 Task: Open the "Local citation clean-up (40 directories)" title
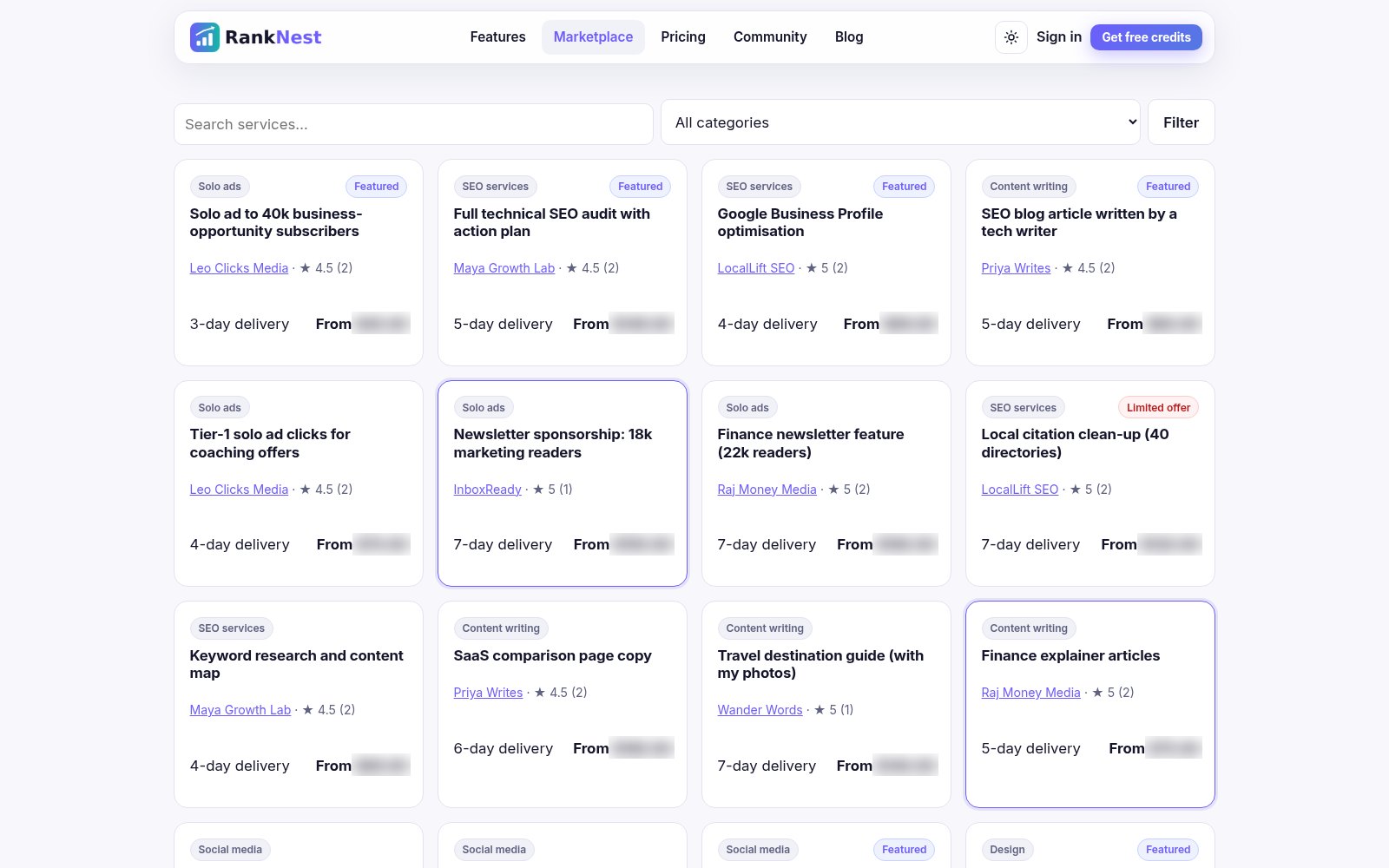(1075, 444)
